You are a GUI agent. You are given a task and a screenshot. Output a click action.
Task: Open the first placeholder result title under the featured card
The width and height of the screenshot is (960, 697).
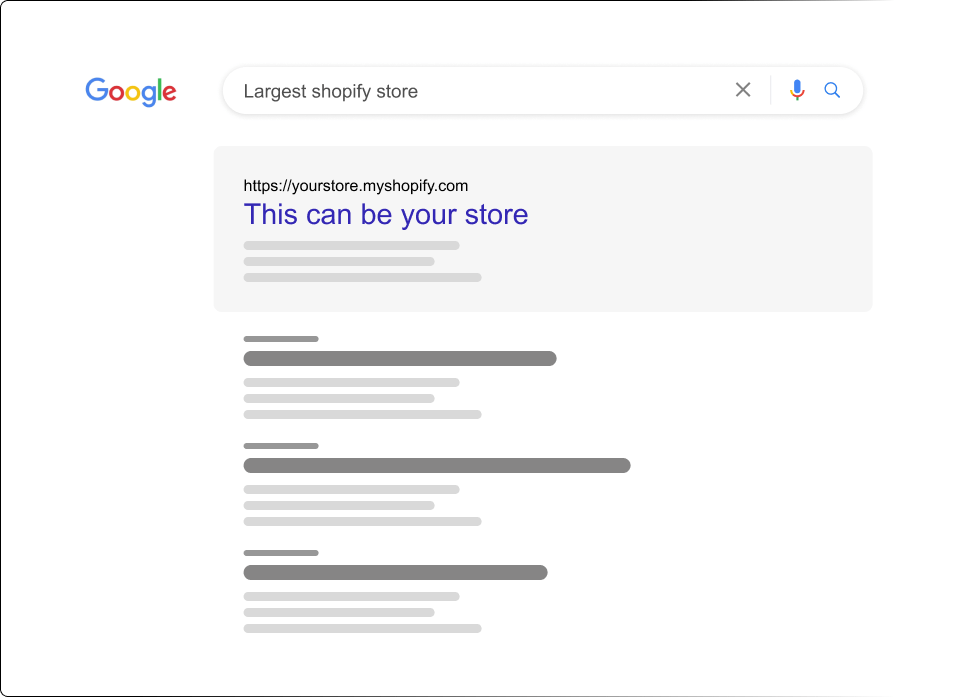click(400, 358)
